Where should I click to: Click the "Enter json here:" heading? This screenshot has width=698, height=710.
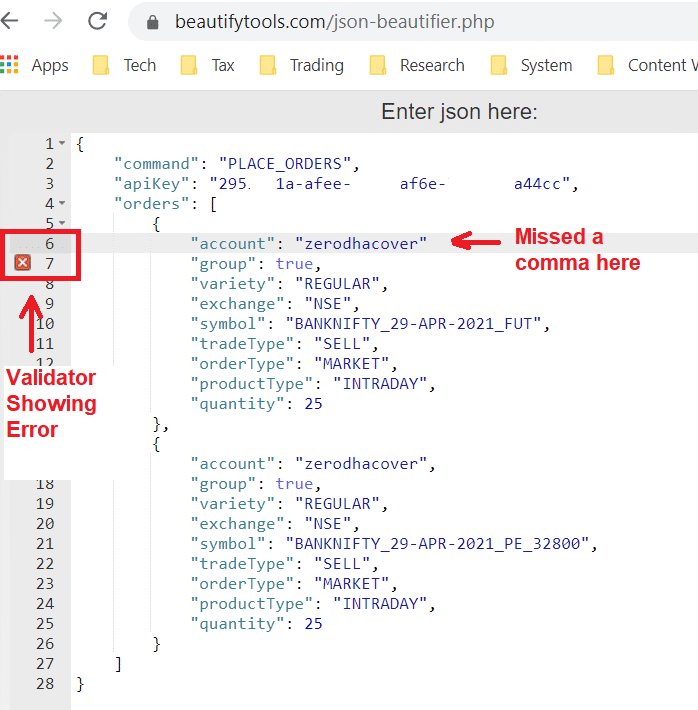point(459,111)
